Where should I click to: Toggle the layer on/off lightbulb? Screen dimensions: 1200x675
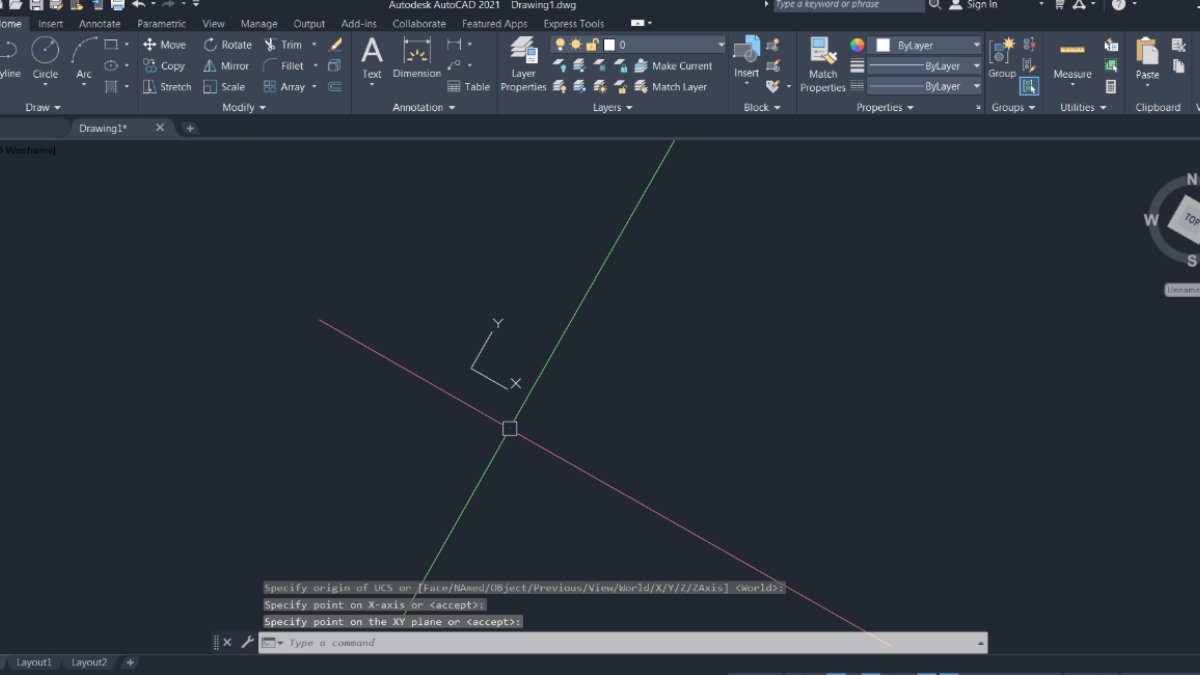pos(559,44)
